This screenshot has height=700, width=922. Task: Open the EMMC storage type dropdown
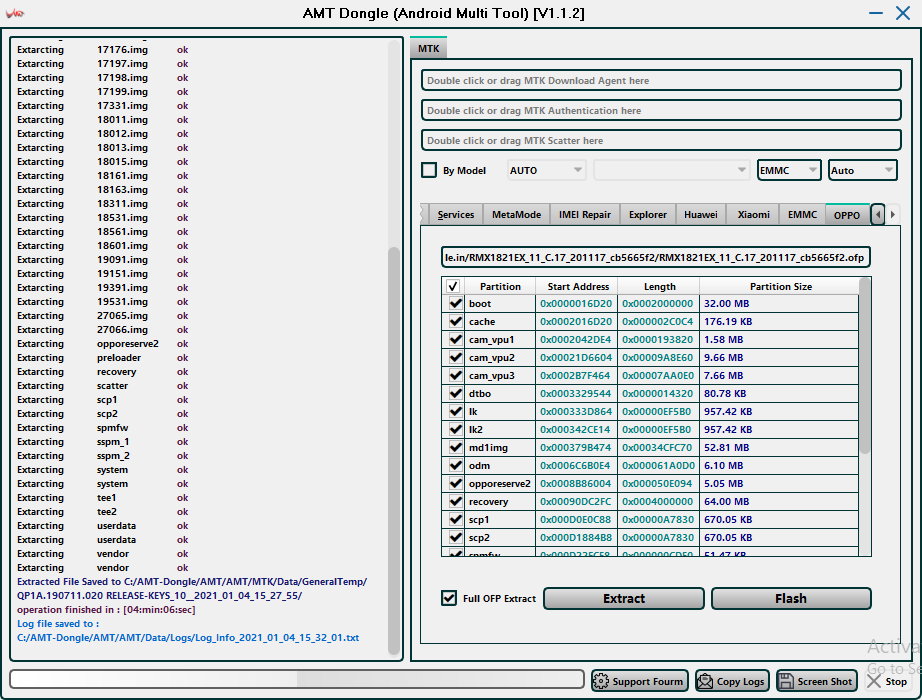(x=789, y=171)
